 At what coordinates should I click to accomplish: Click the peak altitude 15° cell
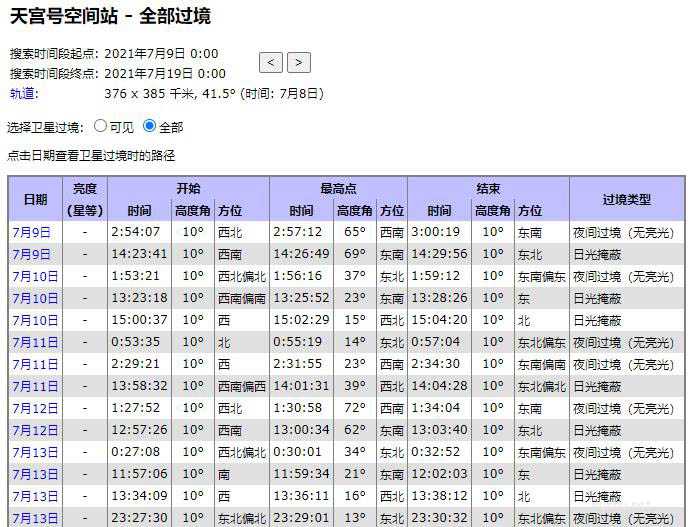(355, 320)
